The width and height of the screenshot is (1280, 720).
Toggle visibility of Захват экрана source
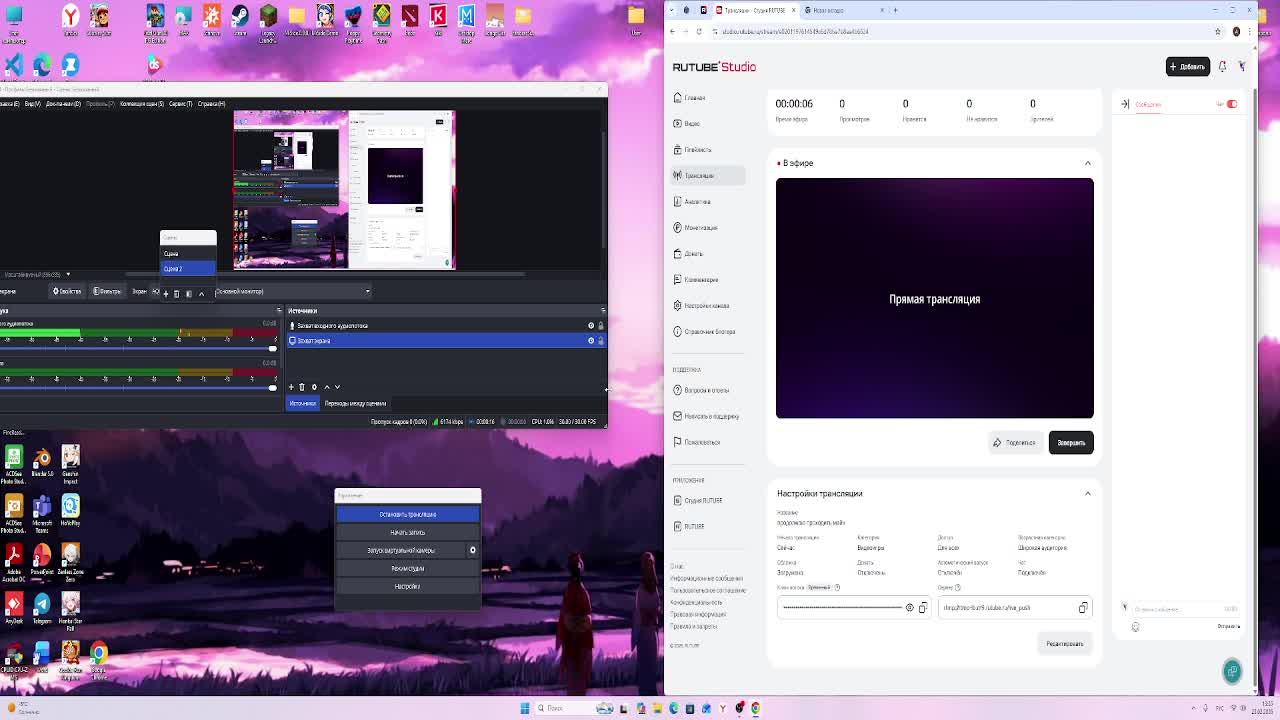(590, 341)
